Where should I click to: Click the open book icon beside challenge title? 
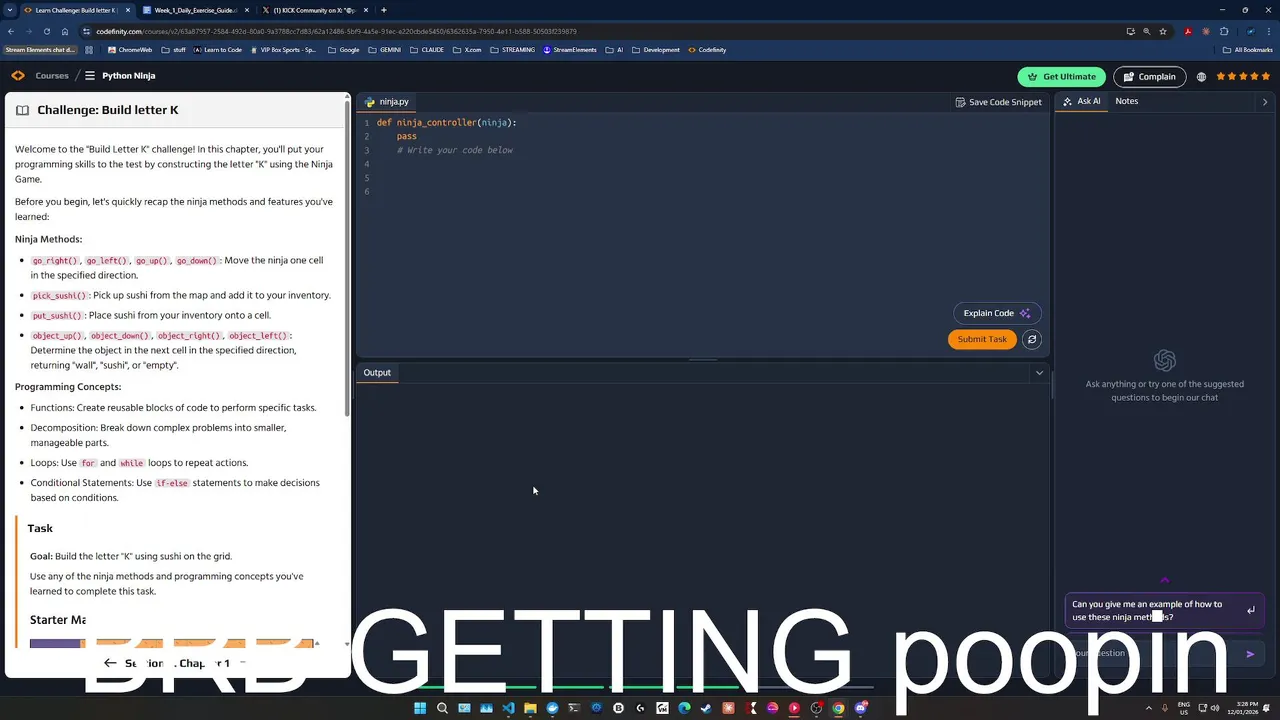(x=22, y=110)
